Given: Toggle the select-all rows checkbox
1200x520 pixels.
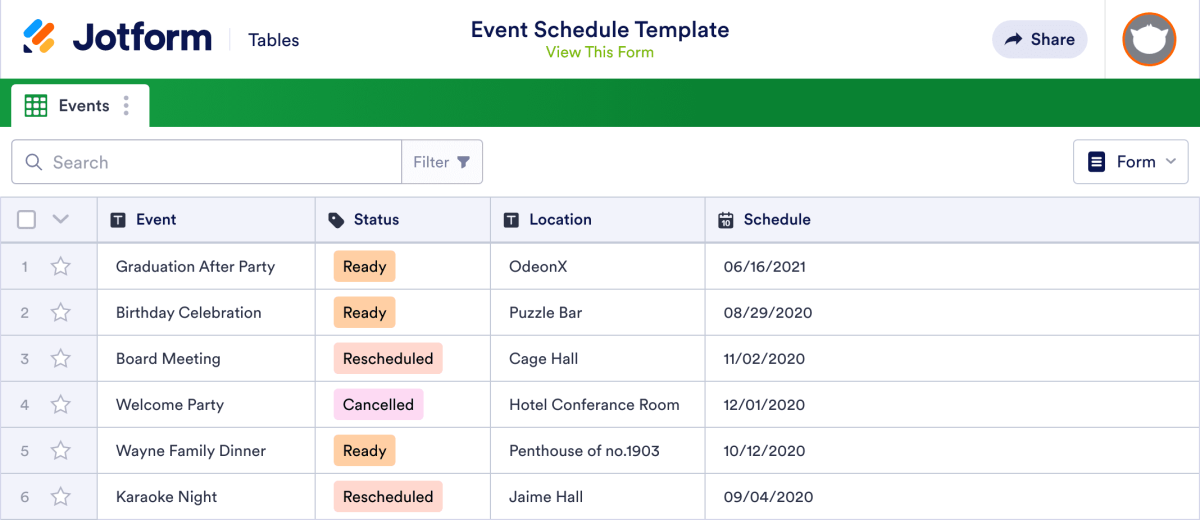Looking at the screenshot, I should pyautogui.click(x=27, y=220).
